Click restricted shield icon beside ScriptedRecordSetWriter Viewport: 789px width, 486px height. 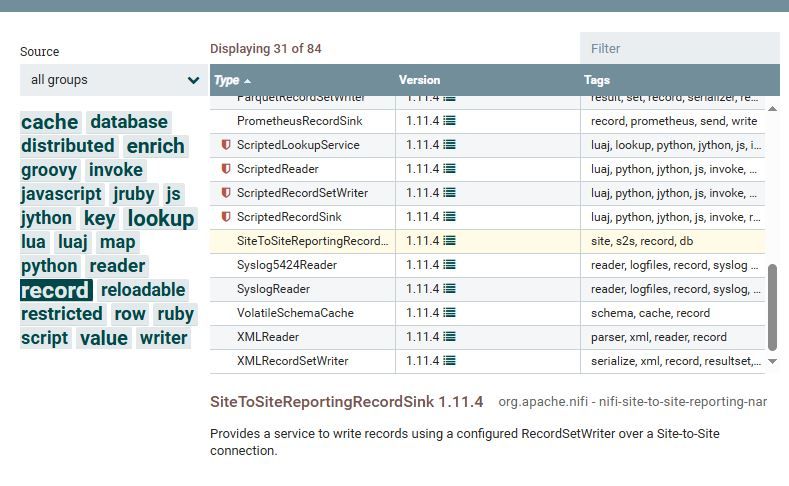(226, 193)
